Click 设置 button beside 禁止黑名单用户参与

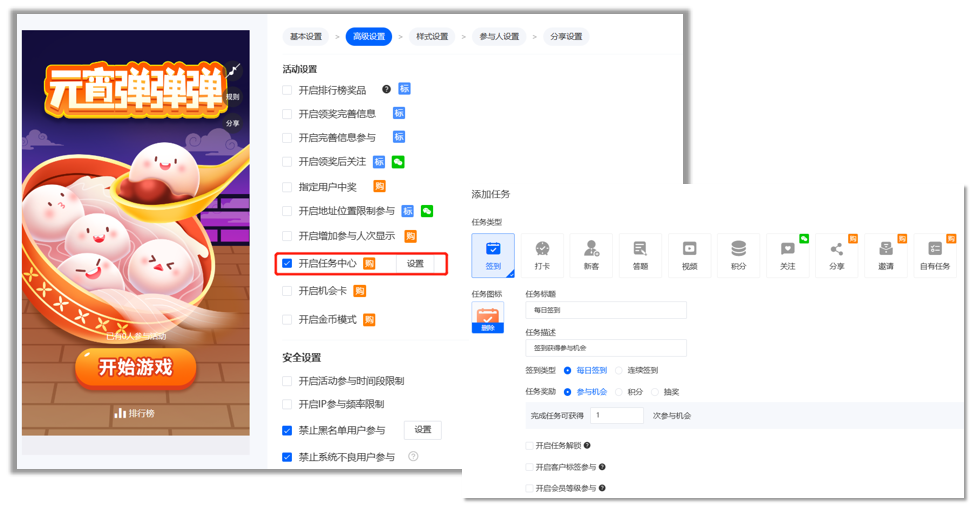[x=423, y=430]
